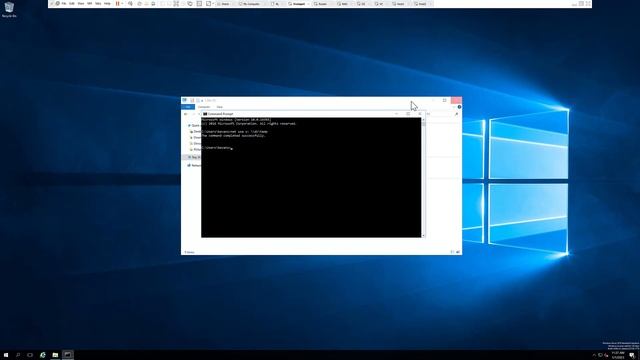Open Task View from the taskbar

(x=30, y=355)
